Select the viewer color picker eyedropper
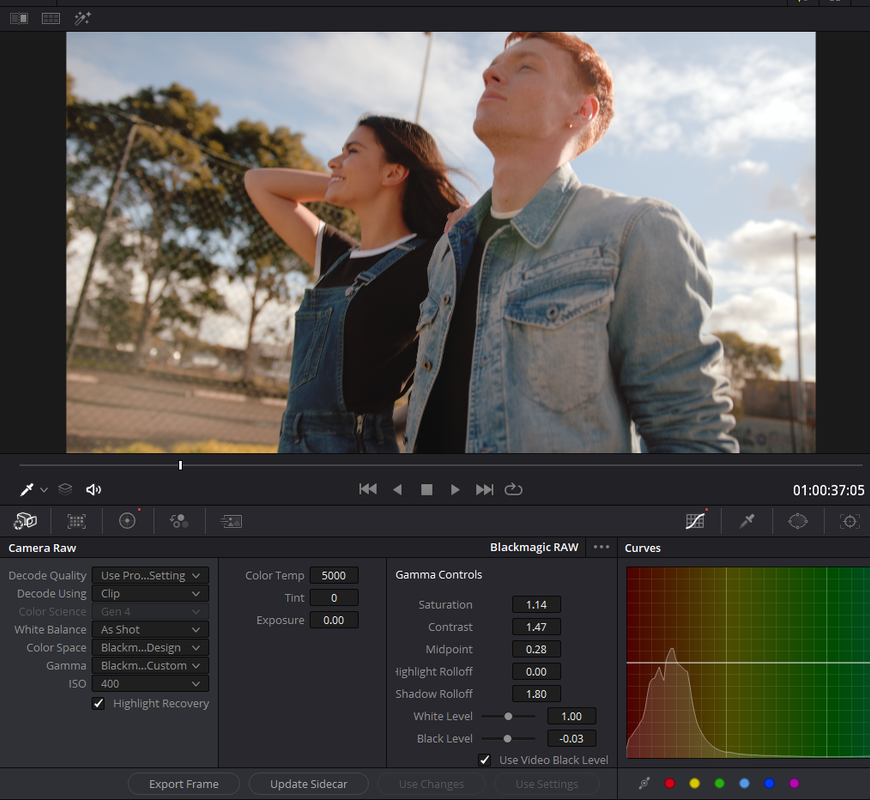Image resolution: width=870 pixels, height=800 pixels. tap(26, 489)
